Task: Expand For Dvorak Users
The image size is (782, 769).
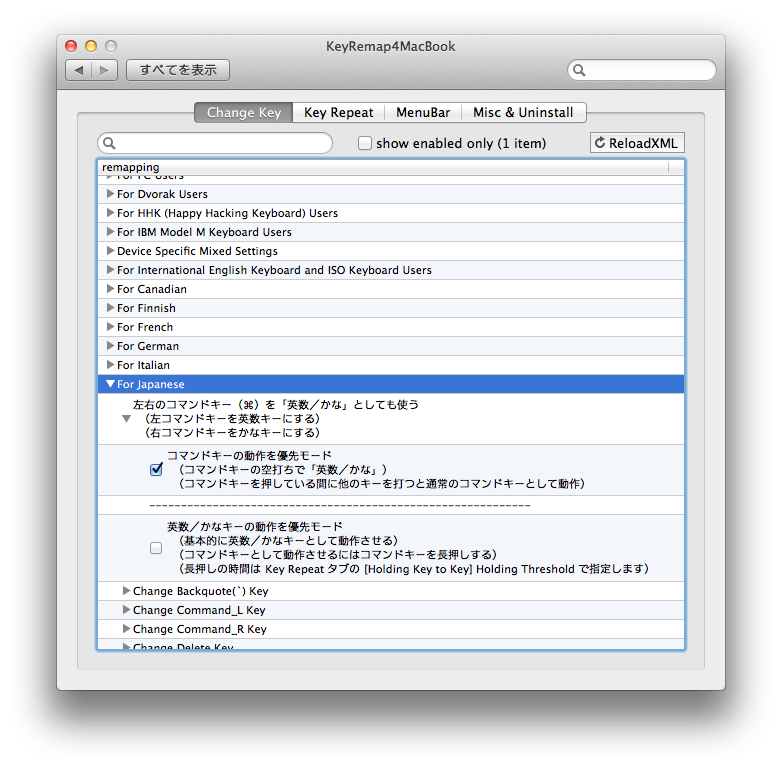Action: pyautogui.click(x=111, y=193)
